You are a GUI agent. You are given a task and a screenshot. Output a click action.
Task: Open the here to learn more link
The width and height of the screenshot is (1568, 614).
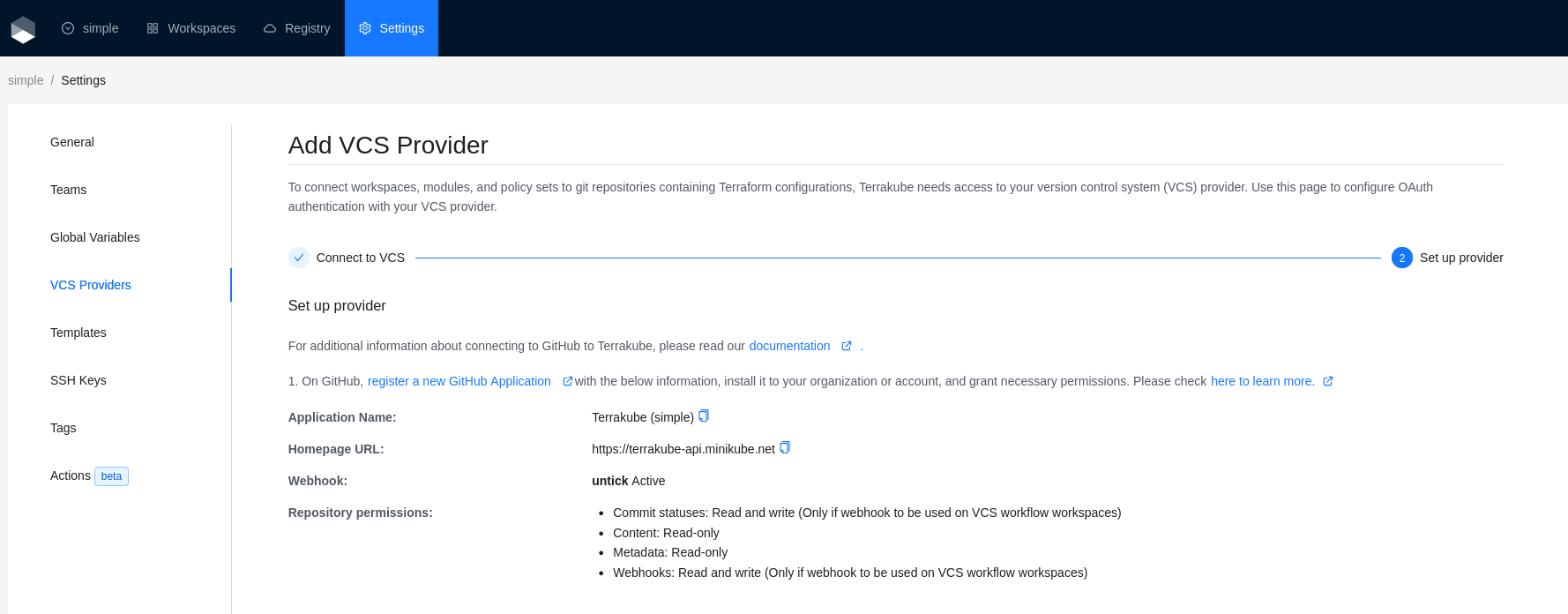[1262, 381]
